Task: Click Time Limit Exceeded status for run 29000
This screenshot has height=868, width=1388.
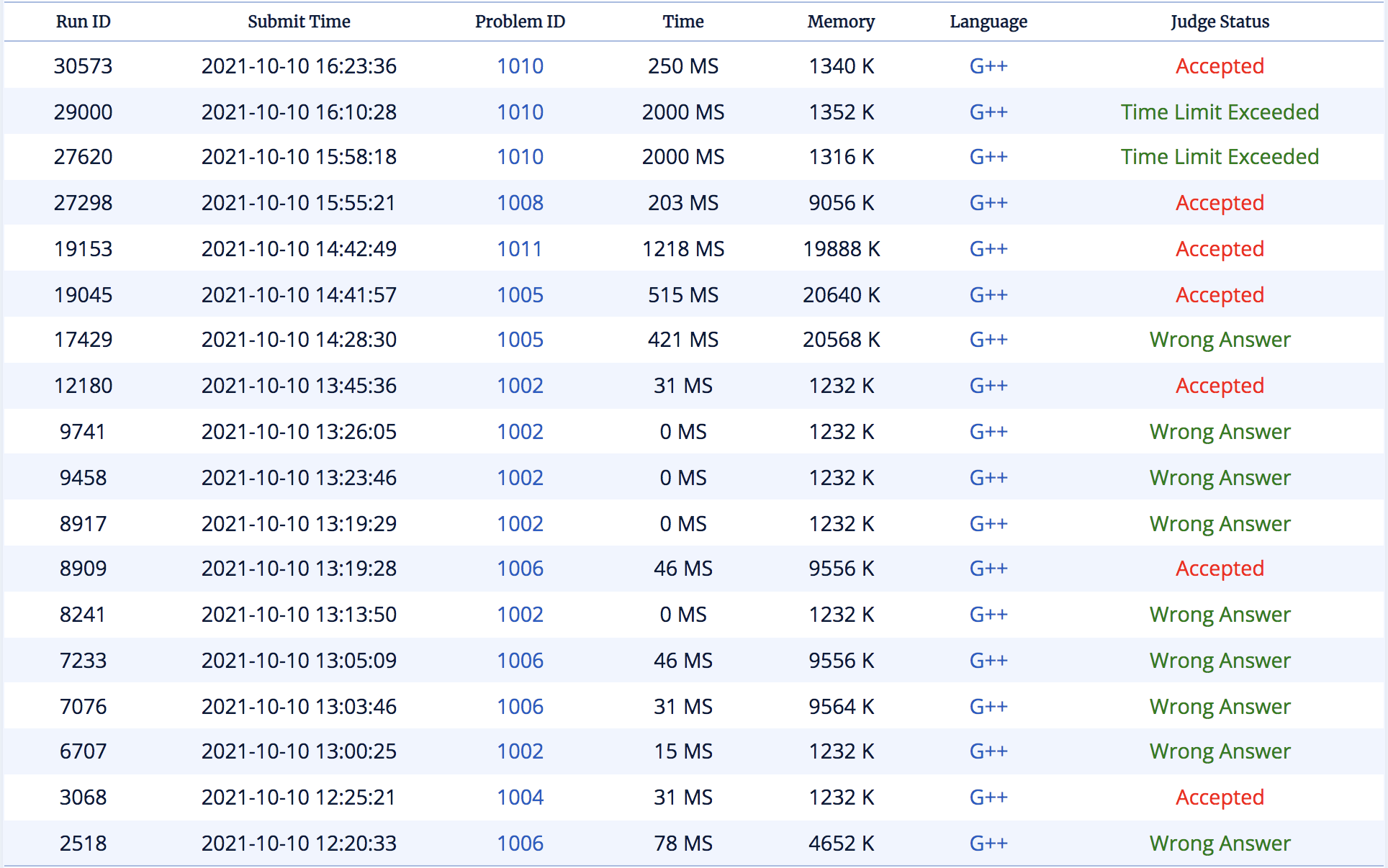Action: click(1220, 112)
